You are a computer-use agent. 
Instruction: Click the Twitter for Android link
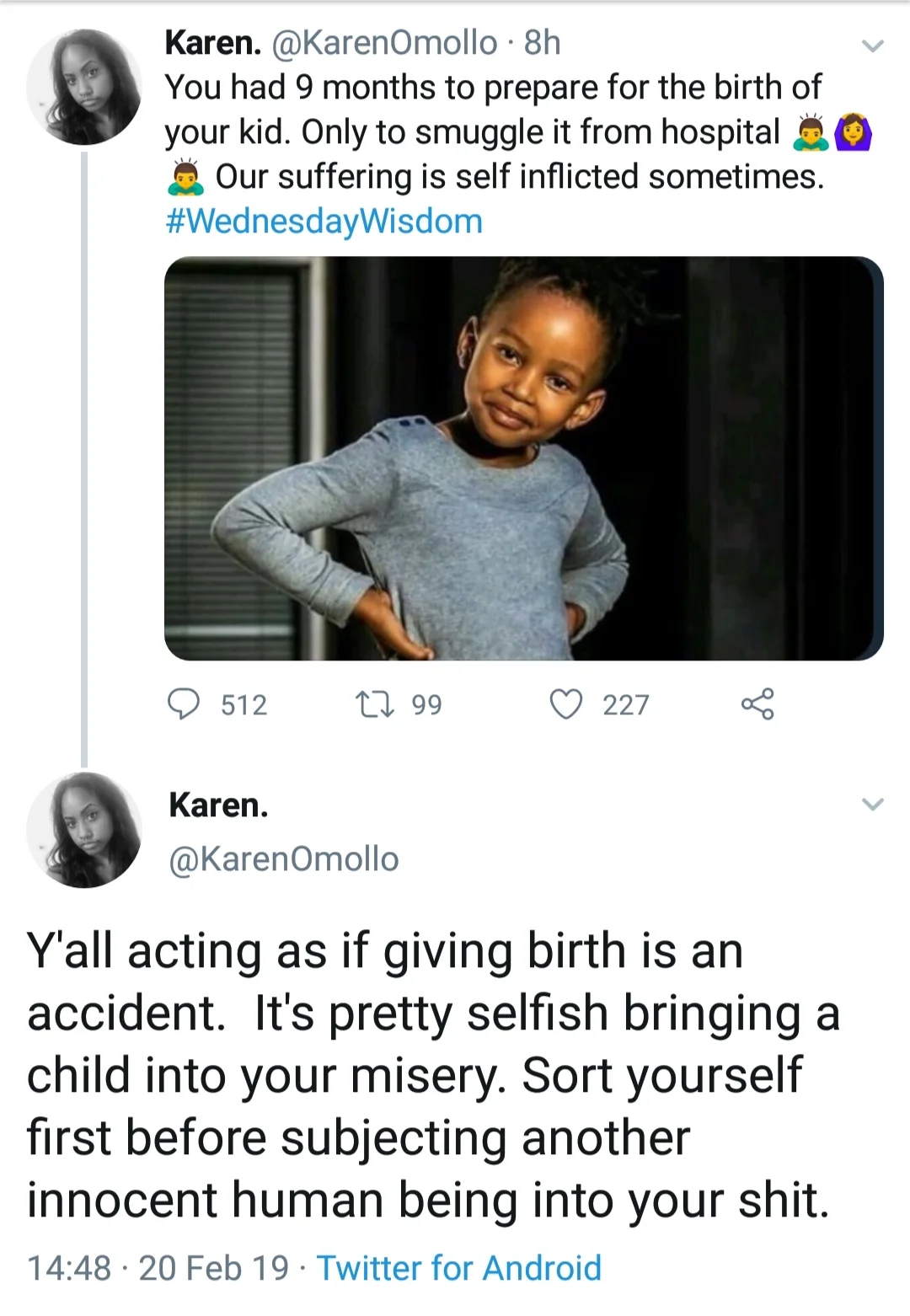point(459,1268)
